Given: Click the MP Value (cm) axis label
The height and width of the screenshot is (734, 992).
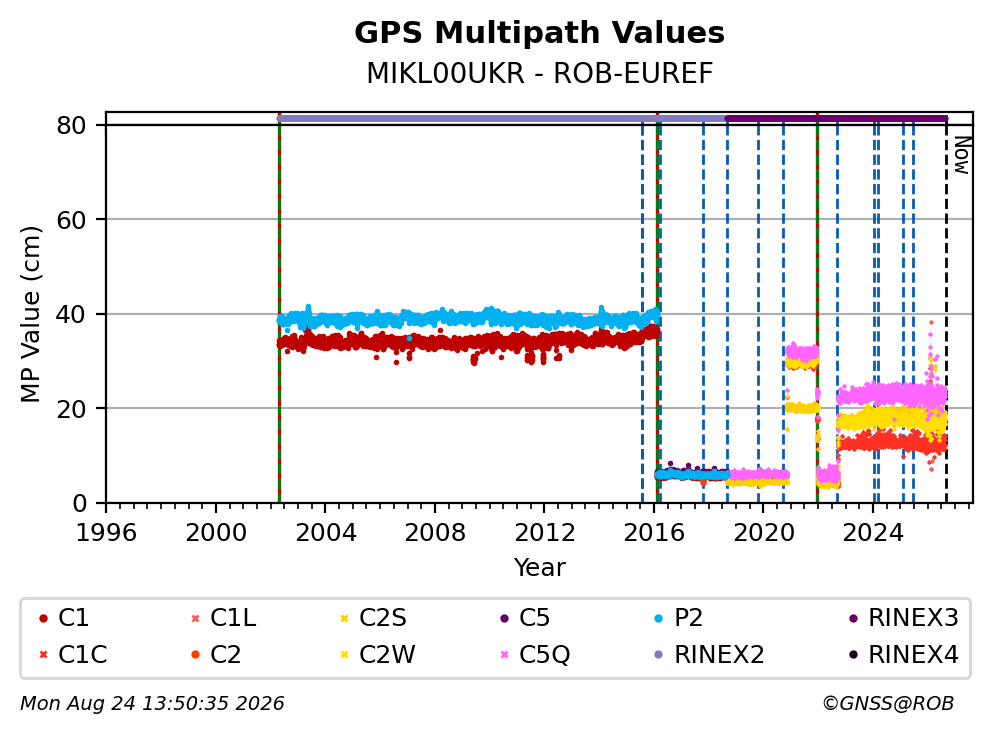Looking at the screenshot, I should click(x=30, y=314).
